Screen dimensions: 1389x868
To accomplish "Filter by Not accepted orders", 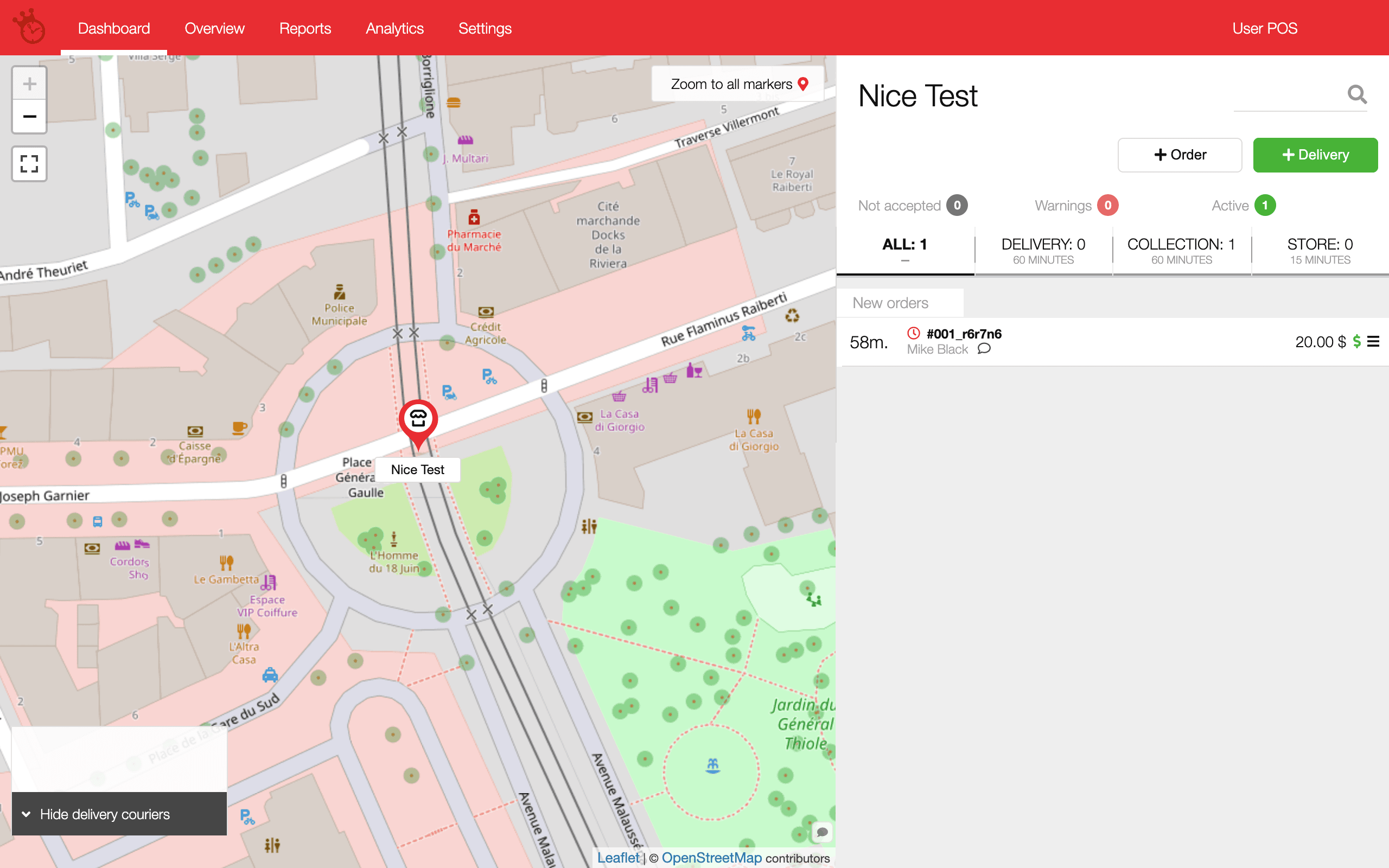I will [913, 205].
